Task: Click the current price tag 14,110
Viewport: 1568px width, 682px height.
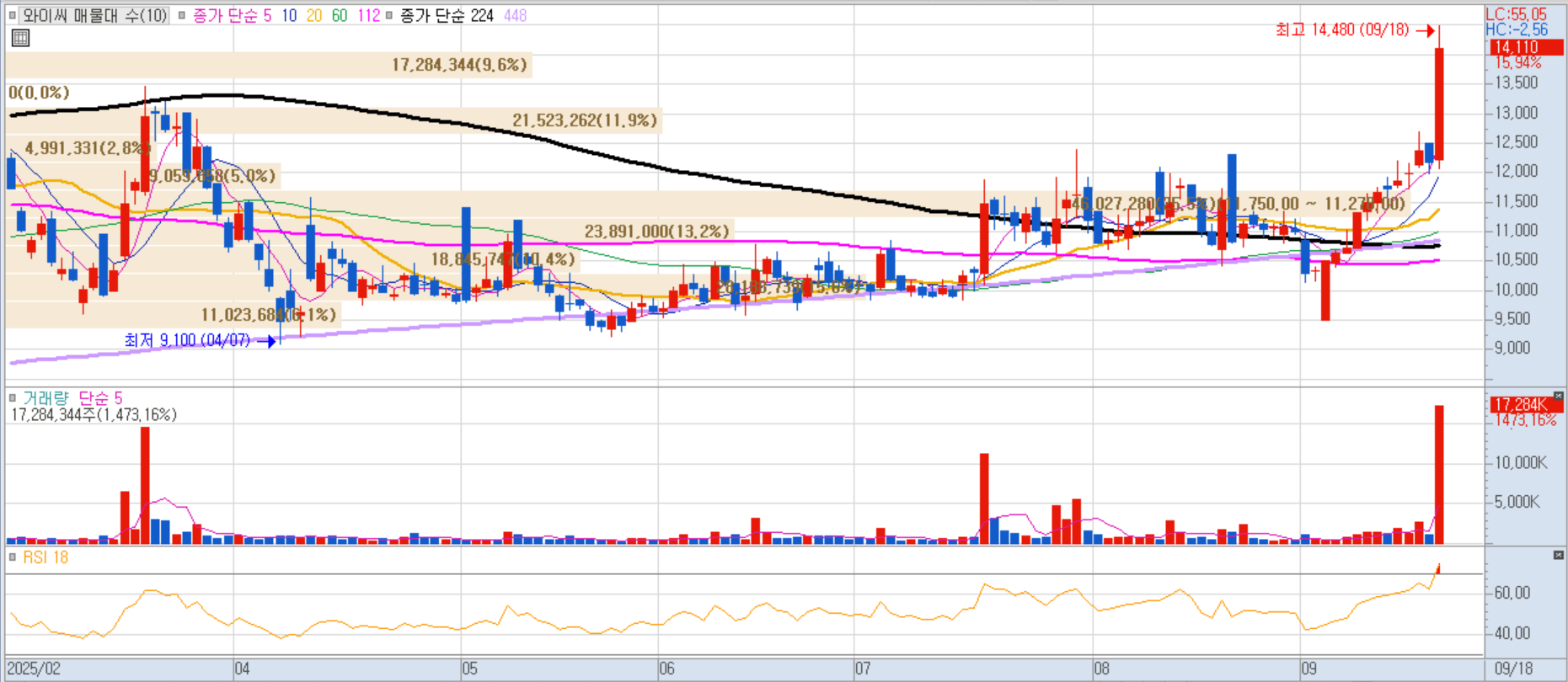Action: tap(1526, 47)
